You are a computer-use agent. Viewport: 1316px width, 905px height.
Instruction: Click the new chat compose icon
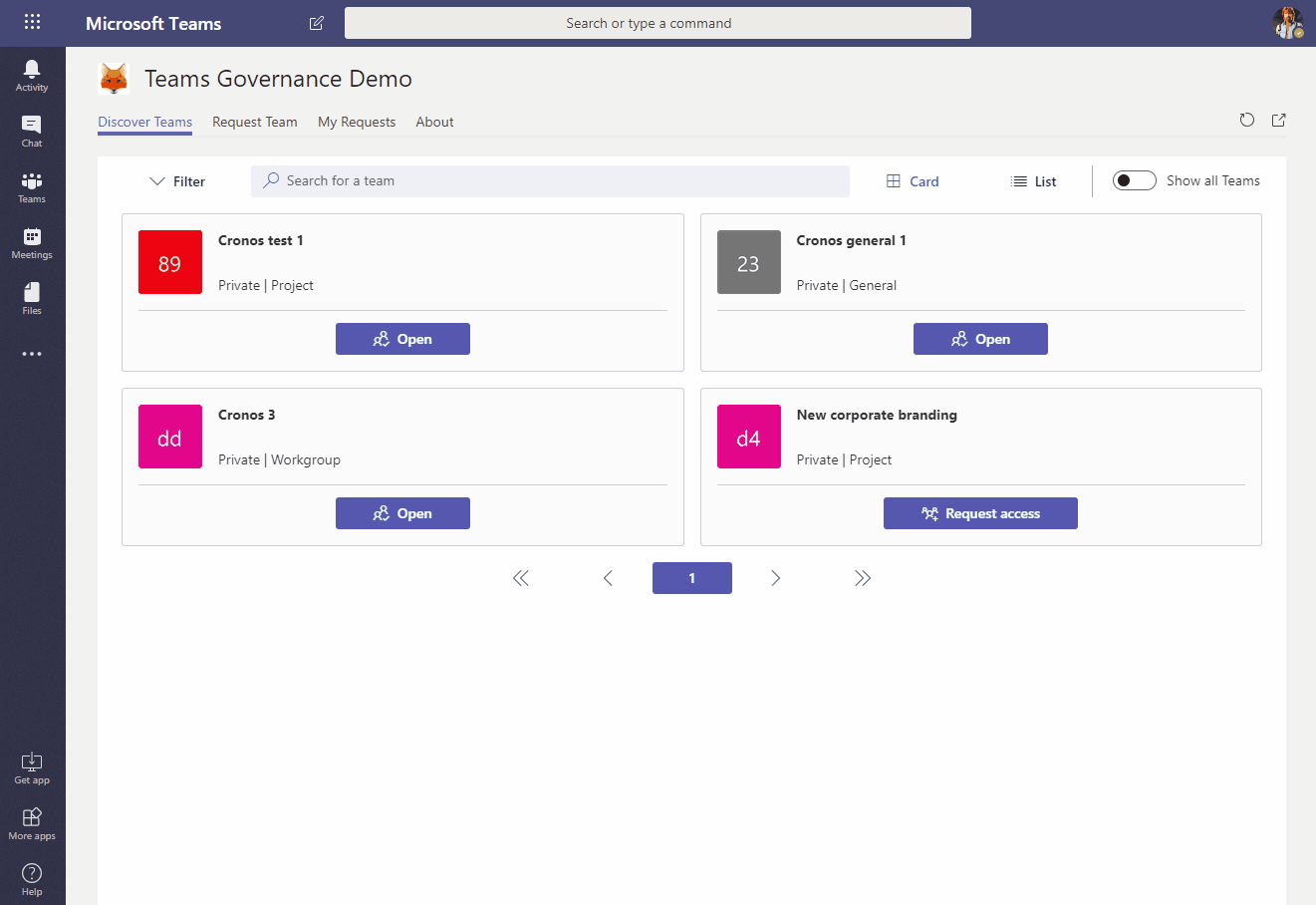pyautogui.click(x=317, y=23)
